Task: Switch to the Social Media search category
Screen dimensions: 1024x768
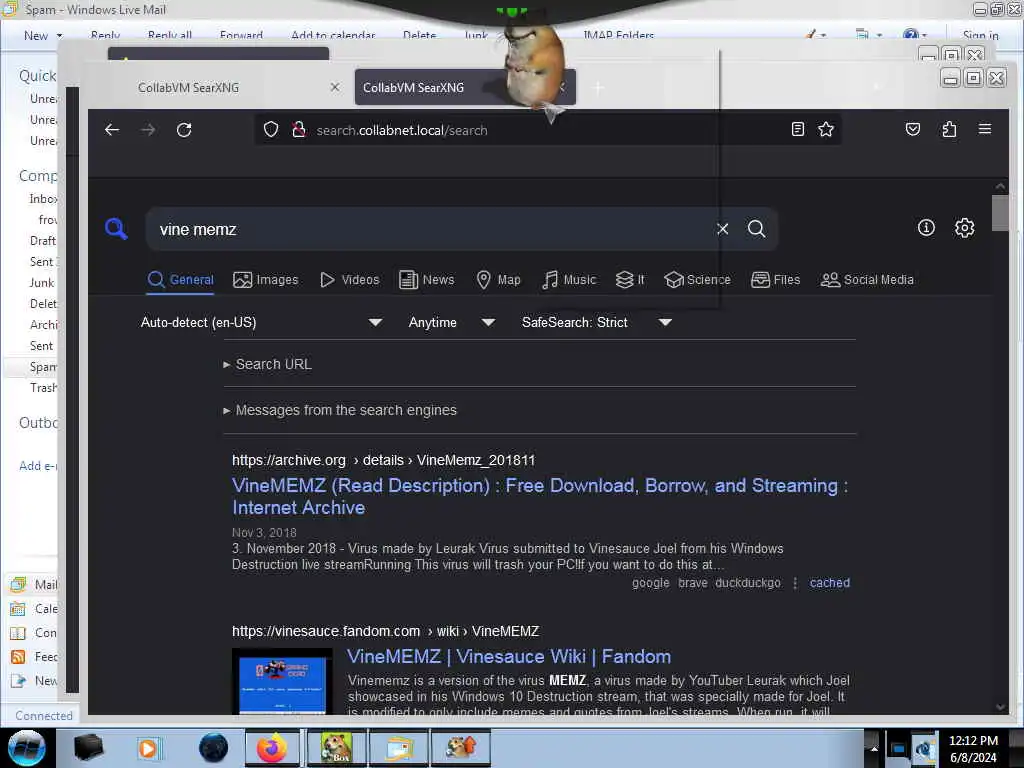Action: coord(867,280)
